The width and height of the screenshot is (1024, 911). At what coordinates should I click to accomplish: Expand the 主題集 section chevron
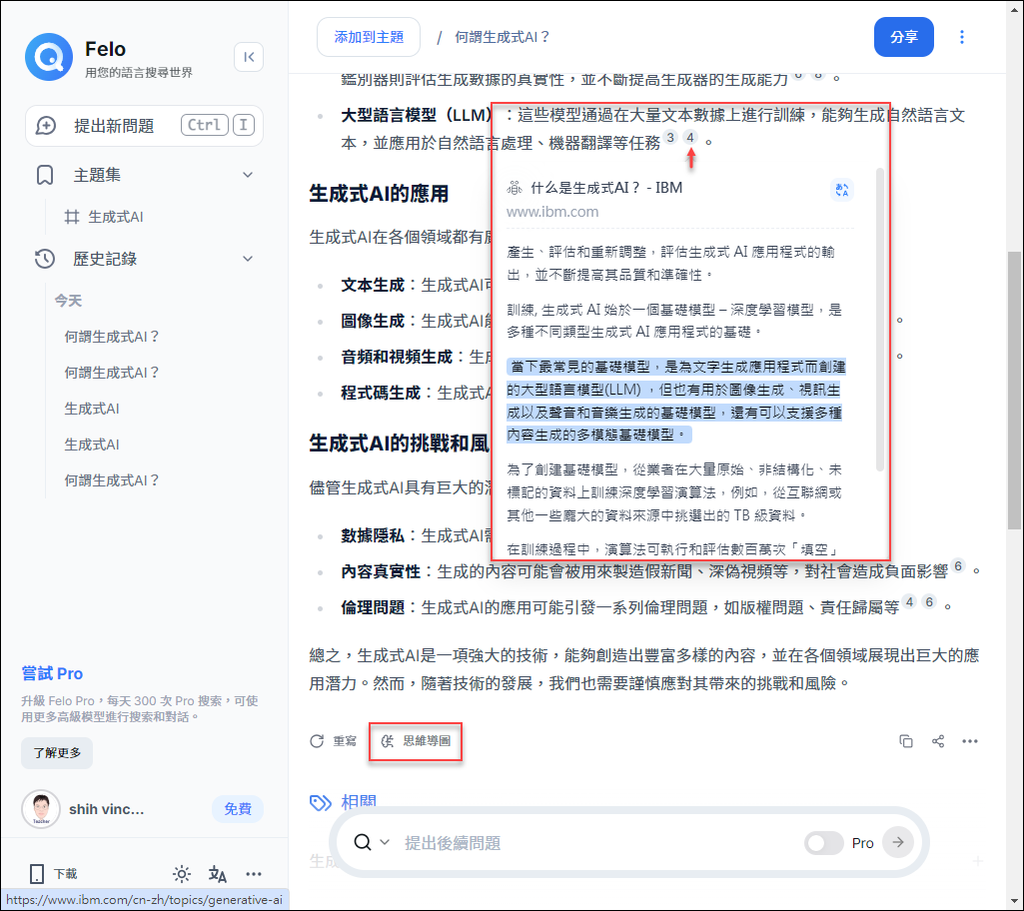248,175
